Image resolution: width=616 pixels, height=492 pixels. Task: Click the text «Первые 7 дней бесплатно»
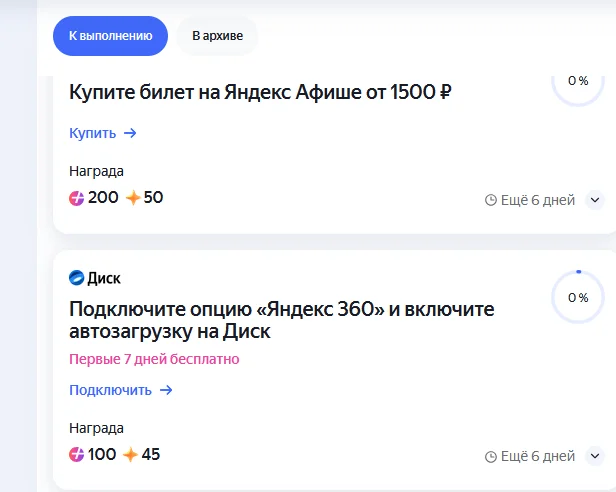(154, 359)
